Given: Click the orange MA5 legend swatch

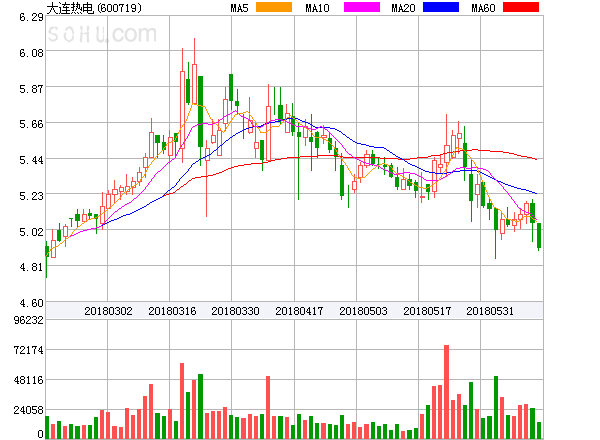Looking at the screenshot, I should pyautogui.click(x=274, y=7).
